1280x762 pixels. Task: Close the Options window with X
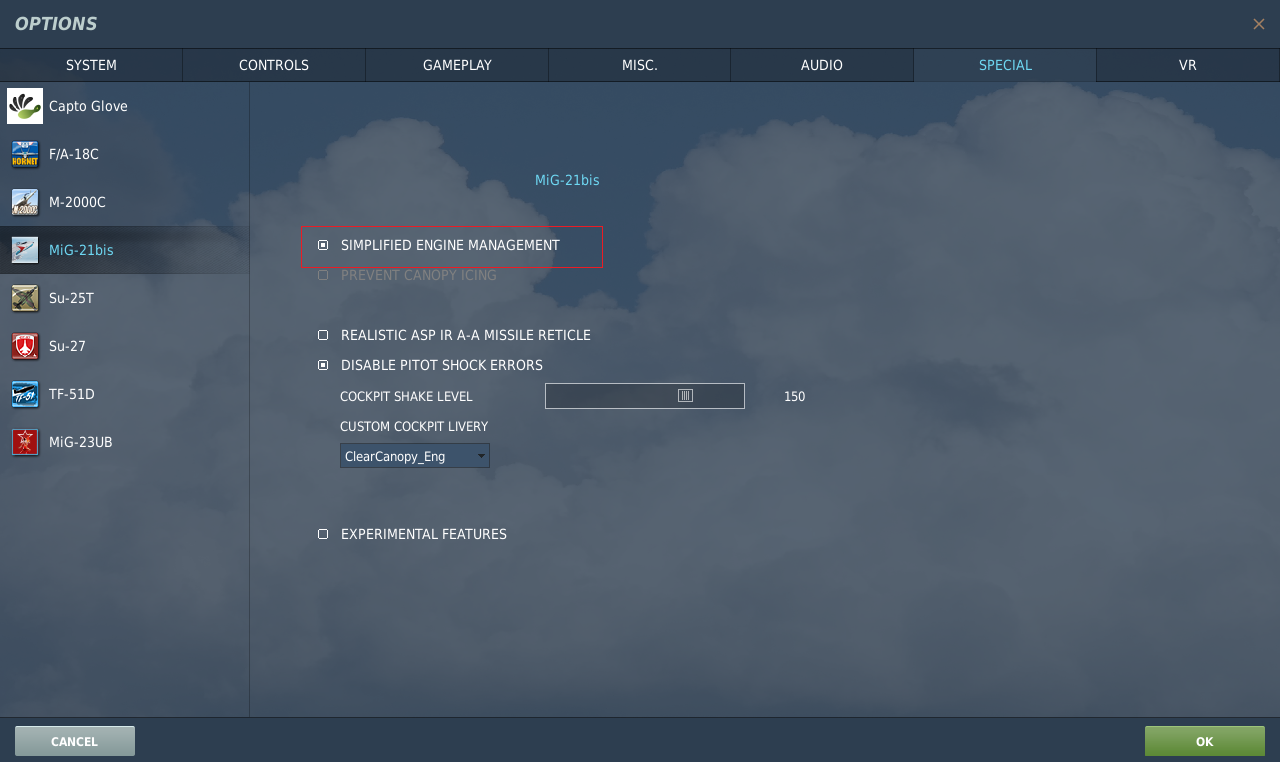(x=1259, y=24)
